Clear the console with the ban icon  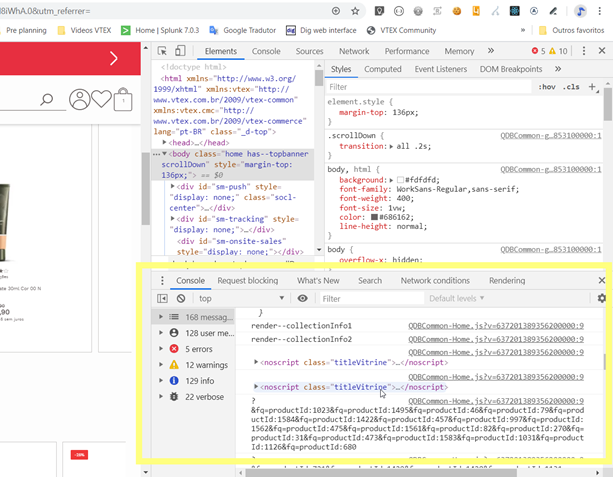pyautogui.click(x=181, y=298)
